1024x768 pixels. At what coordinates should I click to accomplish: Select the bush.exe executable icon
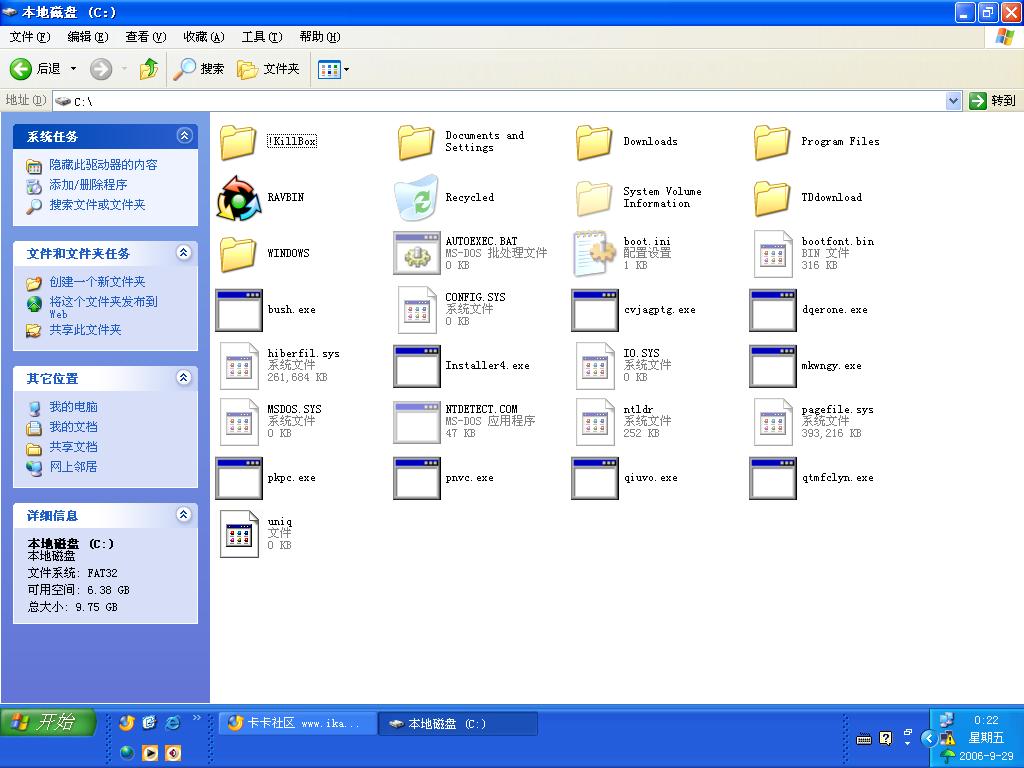coord(239,310)
